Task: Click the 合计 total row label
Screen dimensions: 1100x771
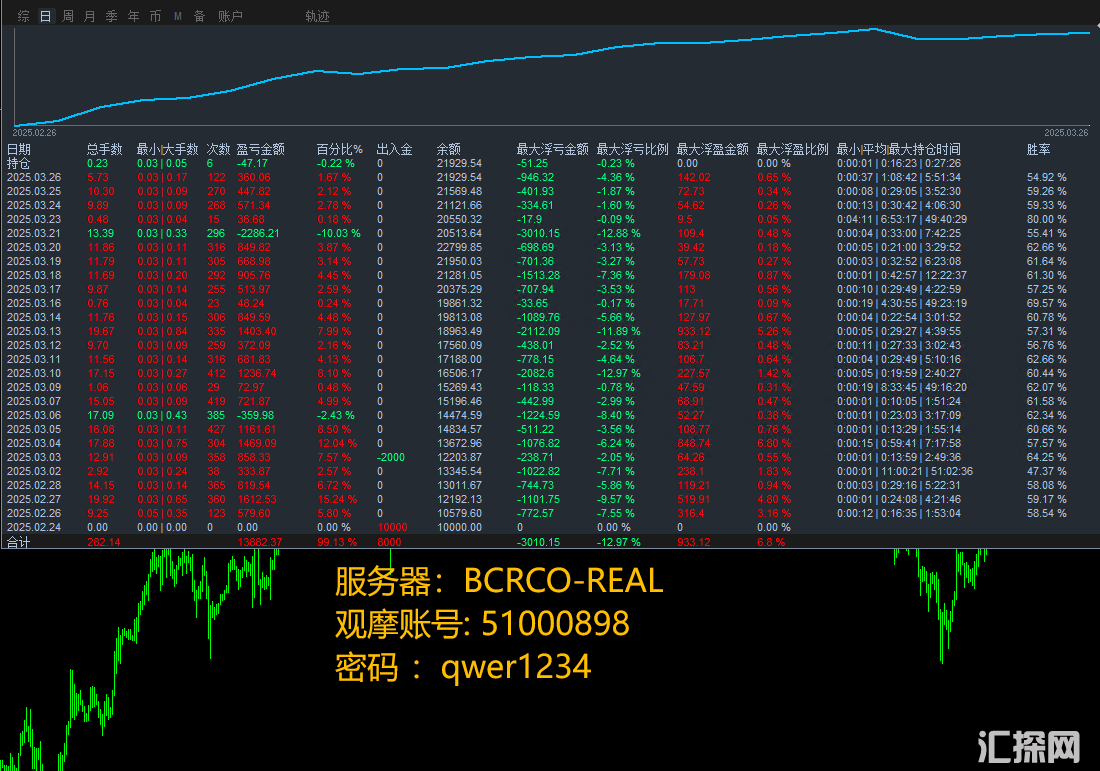Action: (19, 542)
